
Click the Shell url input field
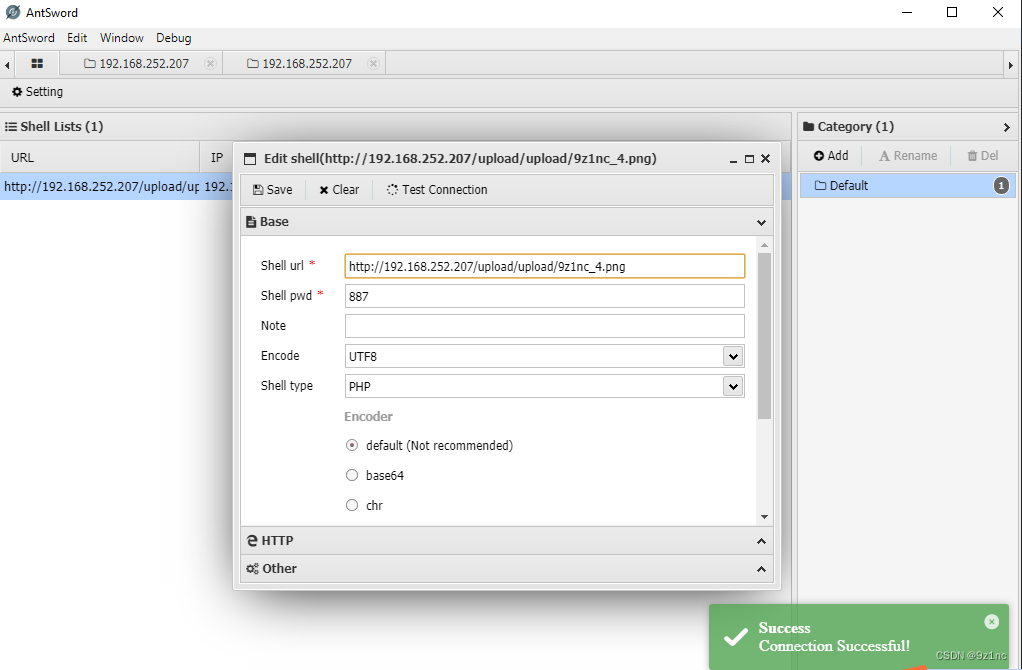coord(544,266)
